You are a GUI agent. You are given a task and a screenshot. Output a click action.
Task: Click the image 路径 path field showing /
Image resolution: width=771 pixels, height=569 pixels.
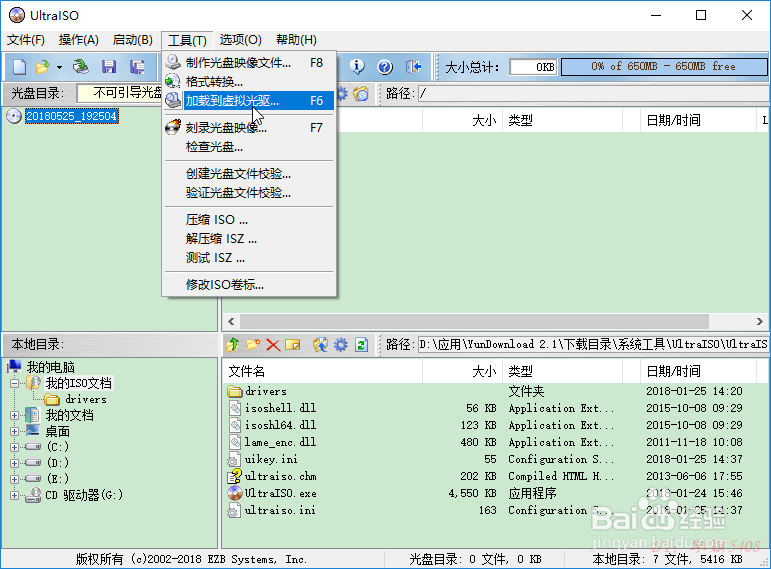click(x=594, y=93)
